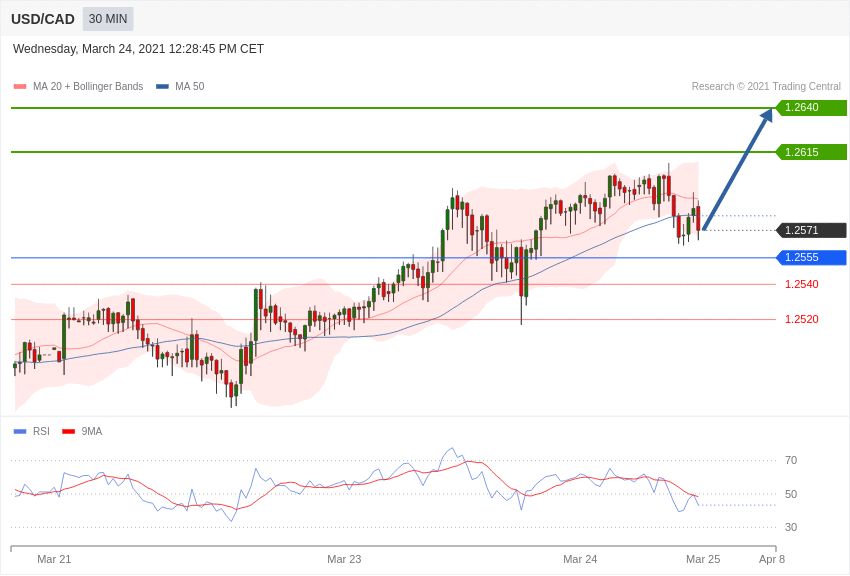Click the 1.2555 pivot price tag

pyautogui.click(x=811, y=257)
